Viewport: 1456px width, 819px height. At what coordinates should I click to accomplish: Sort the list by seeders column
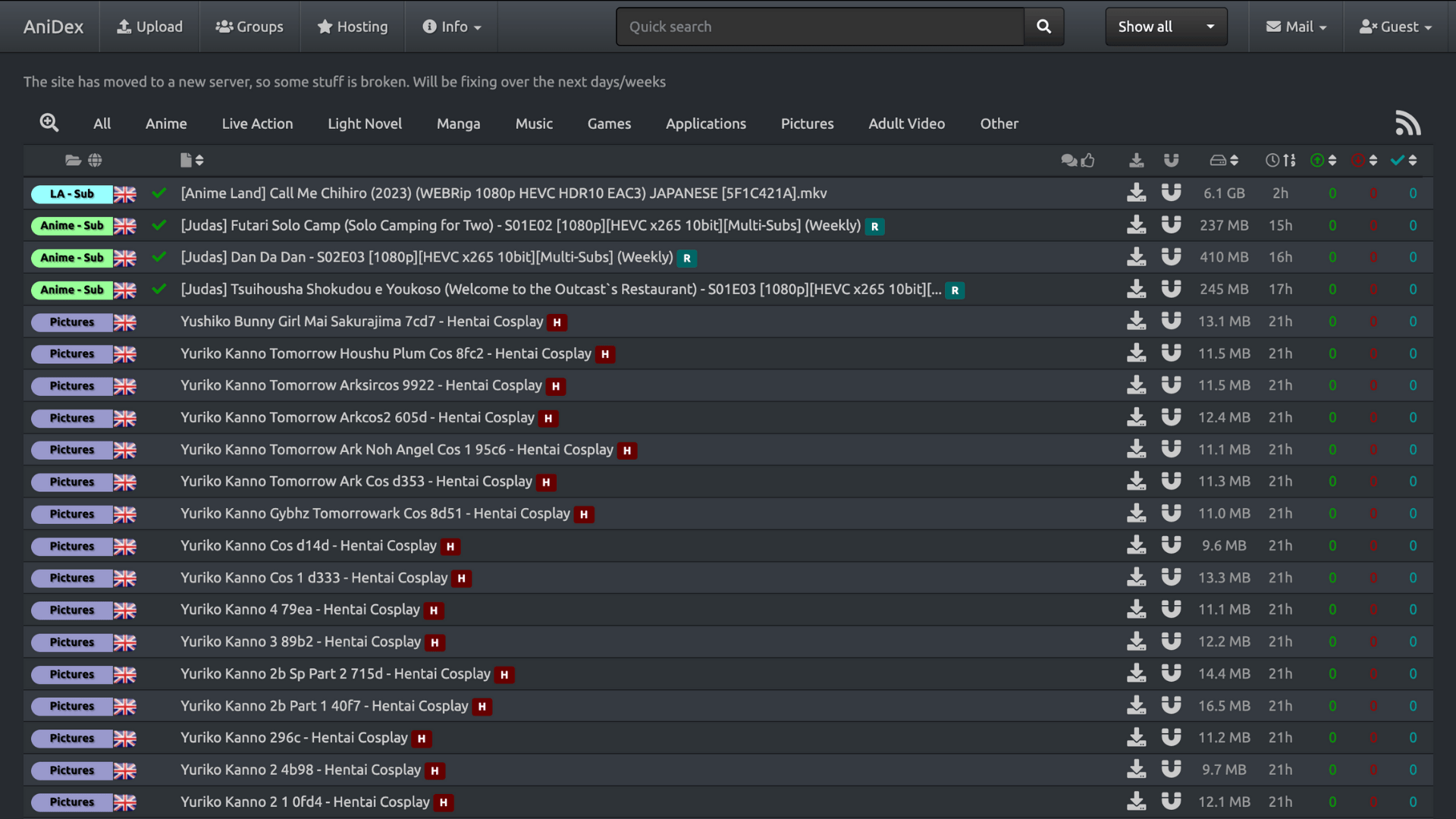pos(1323,160)
